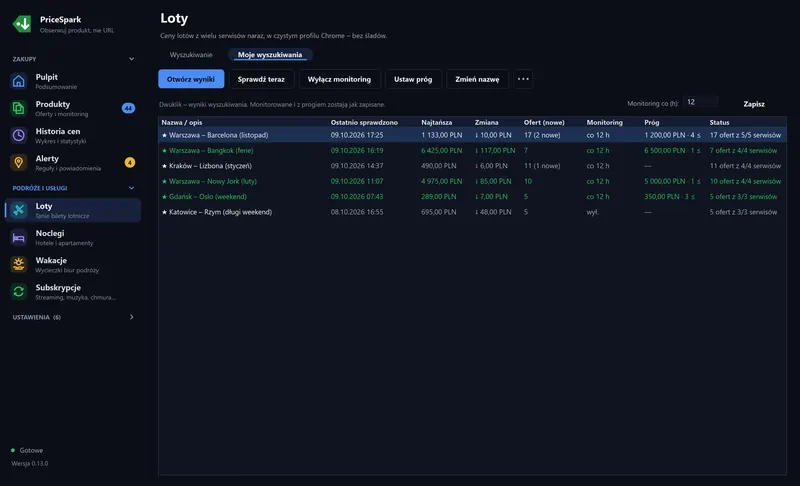Click the 17 (2 nowe) offers cell
800x486 pixels.
click(542, 135)
